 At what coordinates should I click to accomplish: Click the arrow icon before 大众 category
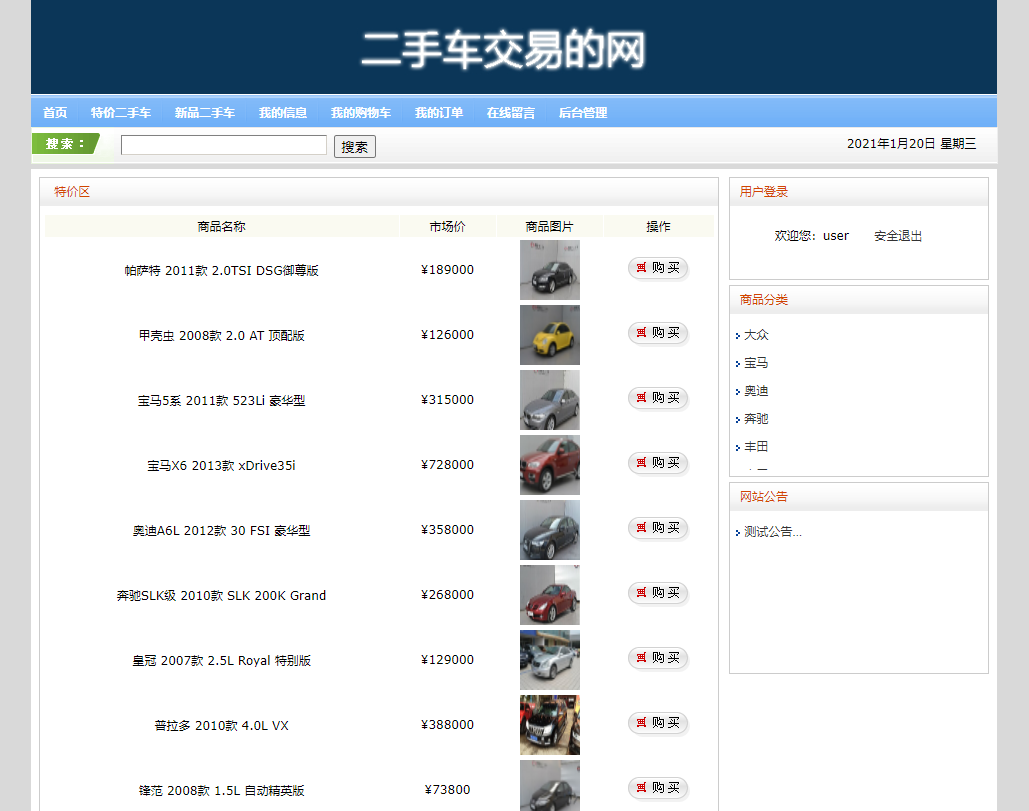coord(738,335)
